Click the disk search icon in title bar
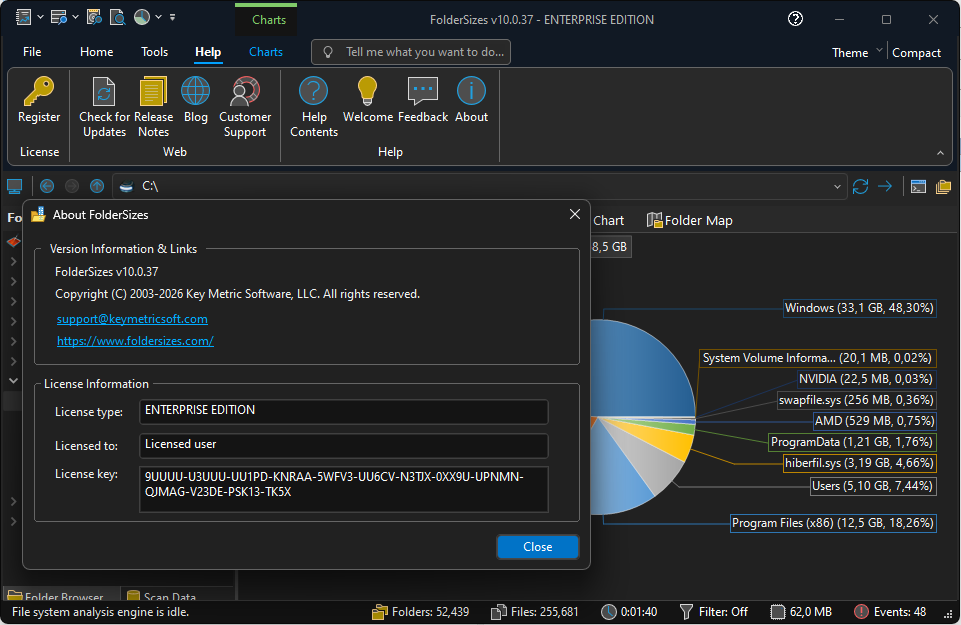This screenshot has height=625, width=961. click(x=94, y=18)
